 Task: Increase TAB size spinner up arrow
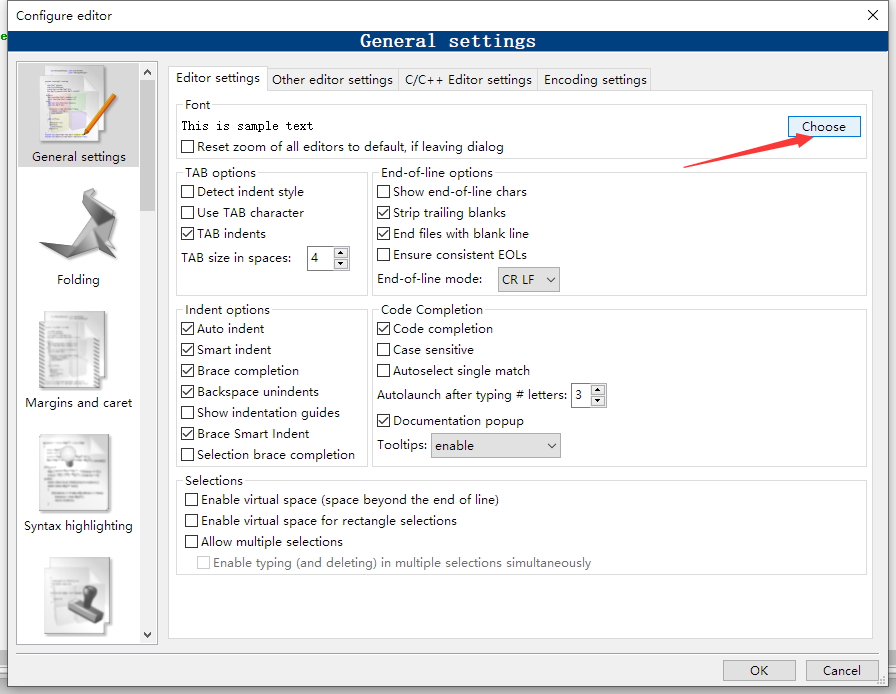[x=341, y=253]
